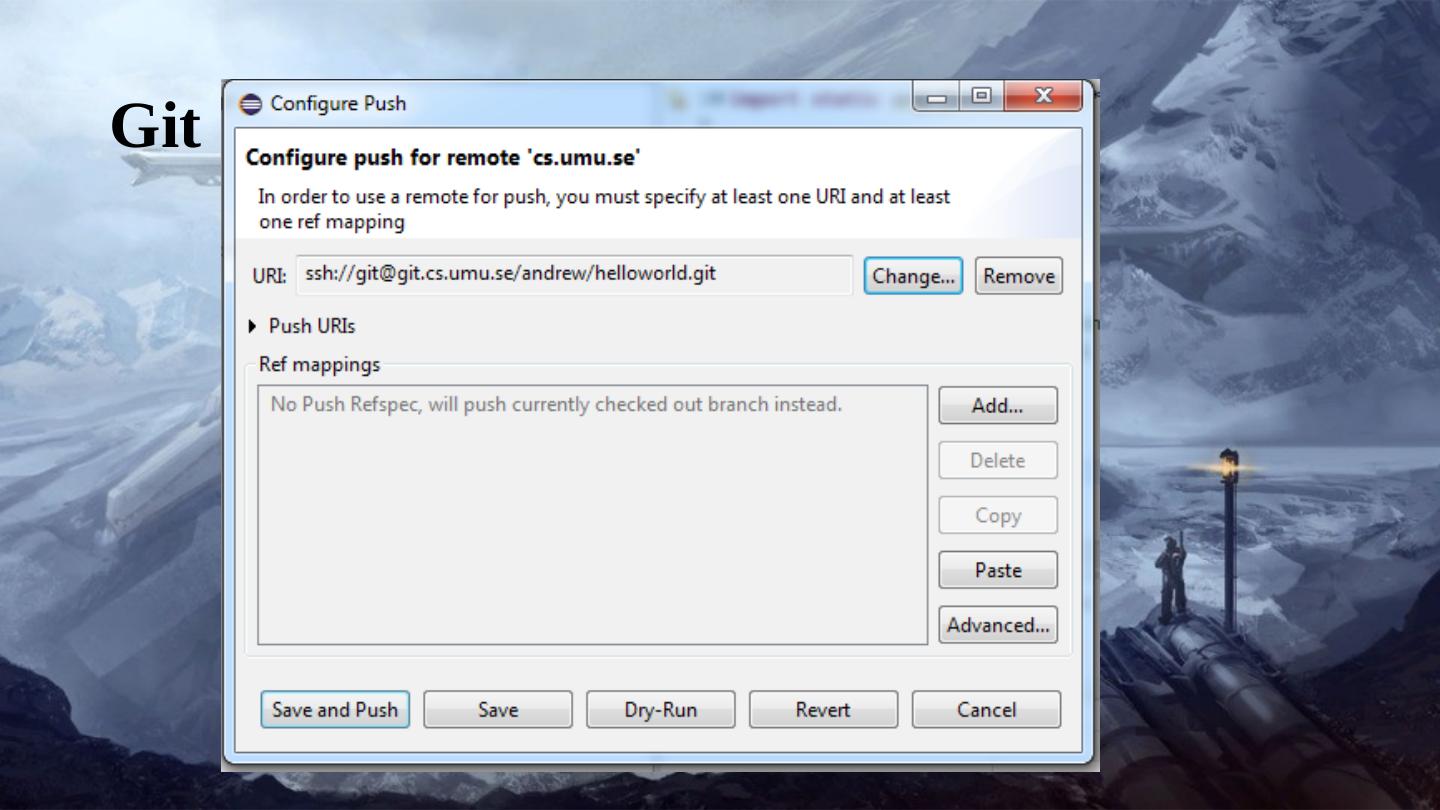This screenshot has width=1440, height=810.
Task: Click the Copy ref mapping button
Action: (x=997, y=516)
